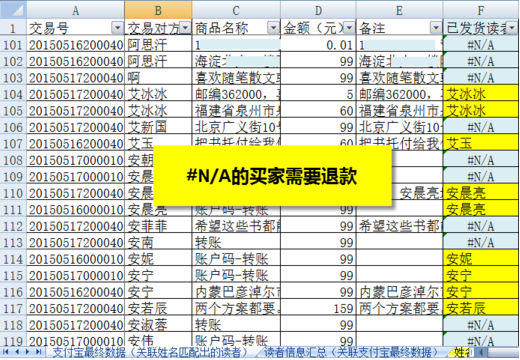Viewport: 520px width, 360px height.
Task: Open filter dropdown for 备注 column
Action: pos(436,28)
